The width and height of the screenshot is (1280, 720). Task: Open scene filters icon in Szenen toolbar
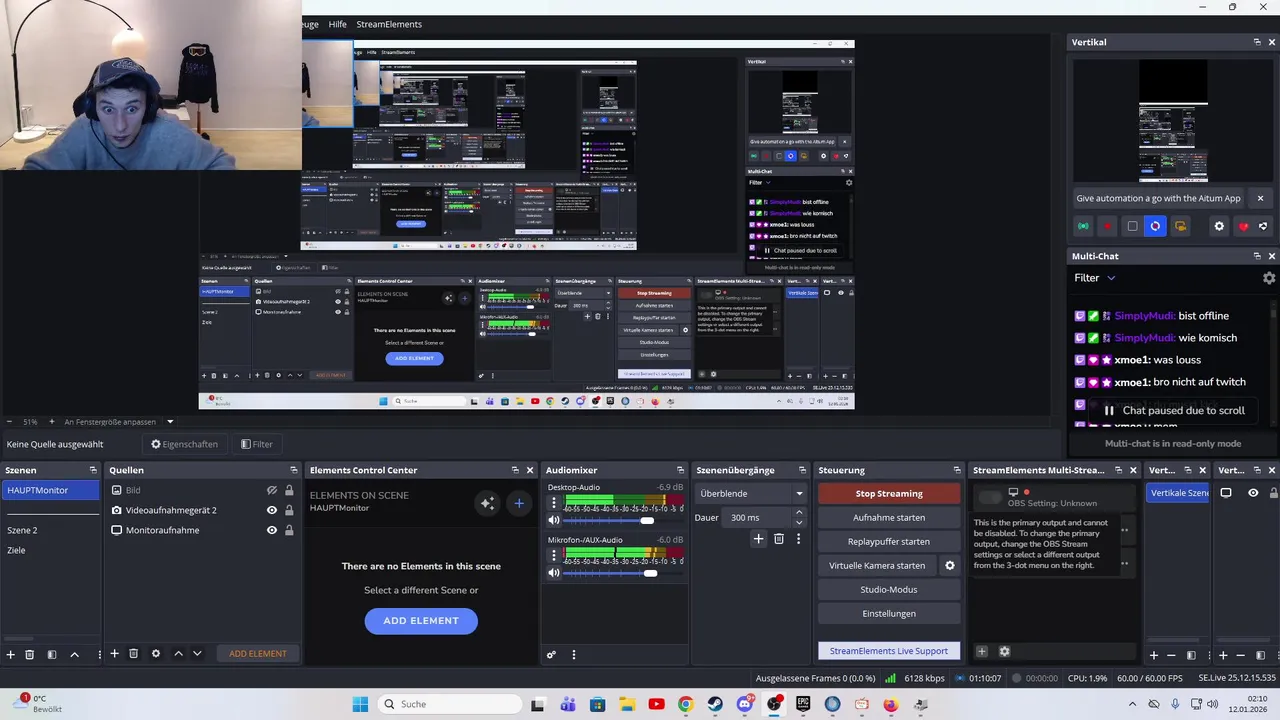[x=52, y=654]
